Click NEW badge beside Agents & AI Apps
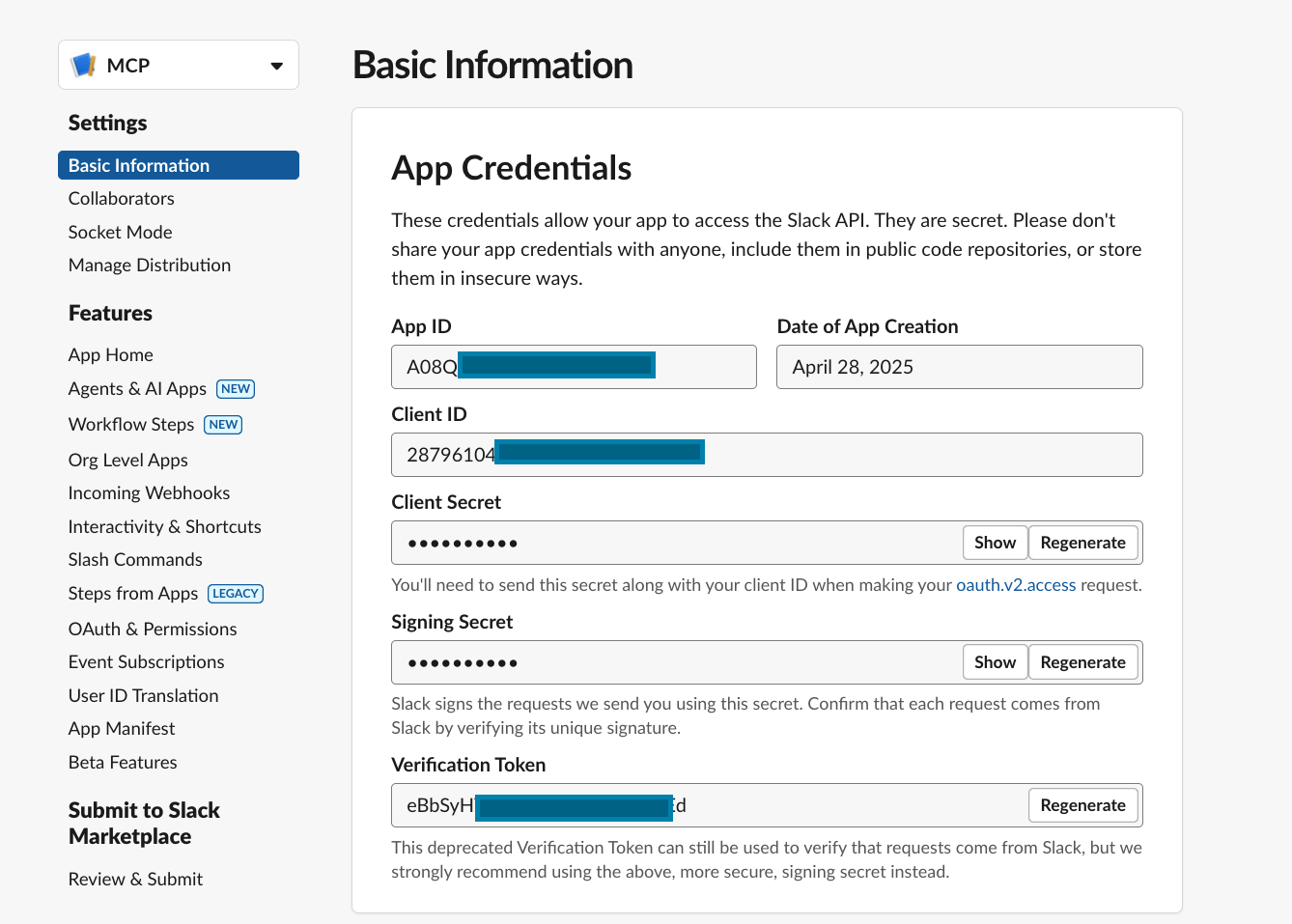This screenshot has width=1292, height=924. (x=236, y=389)
